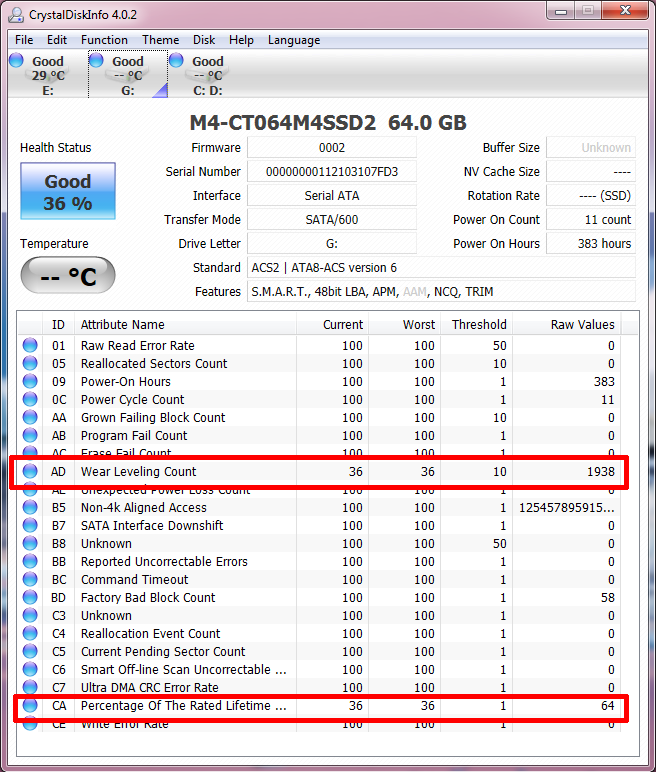The image size is (656, 772).
Task: Click the Threshold column header
Action: pyautogui.click(x=476, y=324)
